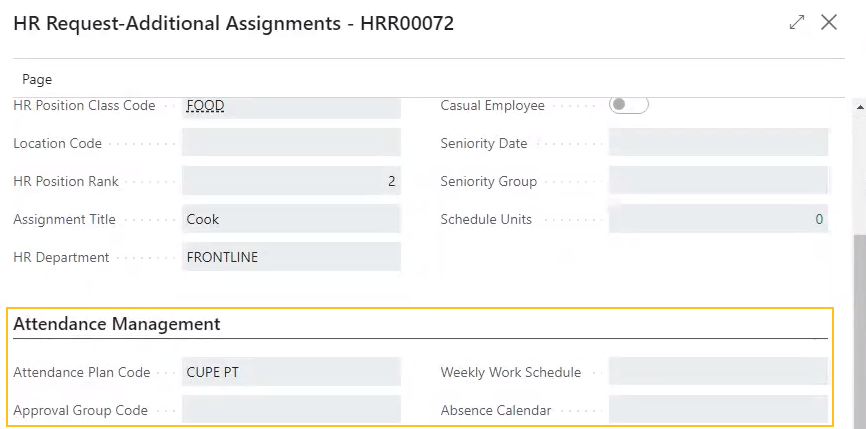Screen dimensions: 866x429
Task: Click the Attendance Plan Code field
Action: coord(291,372)
